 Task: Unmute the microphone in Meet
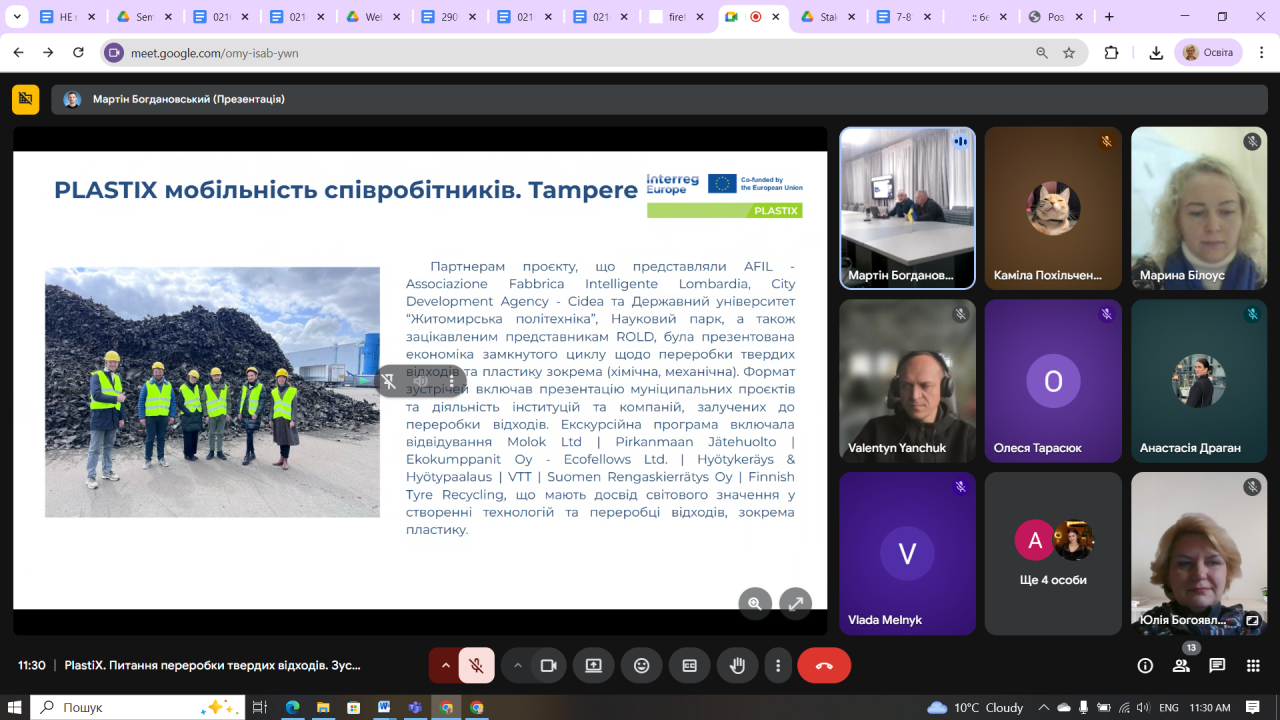(477, 666)
